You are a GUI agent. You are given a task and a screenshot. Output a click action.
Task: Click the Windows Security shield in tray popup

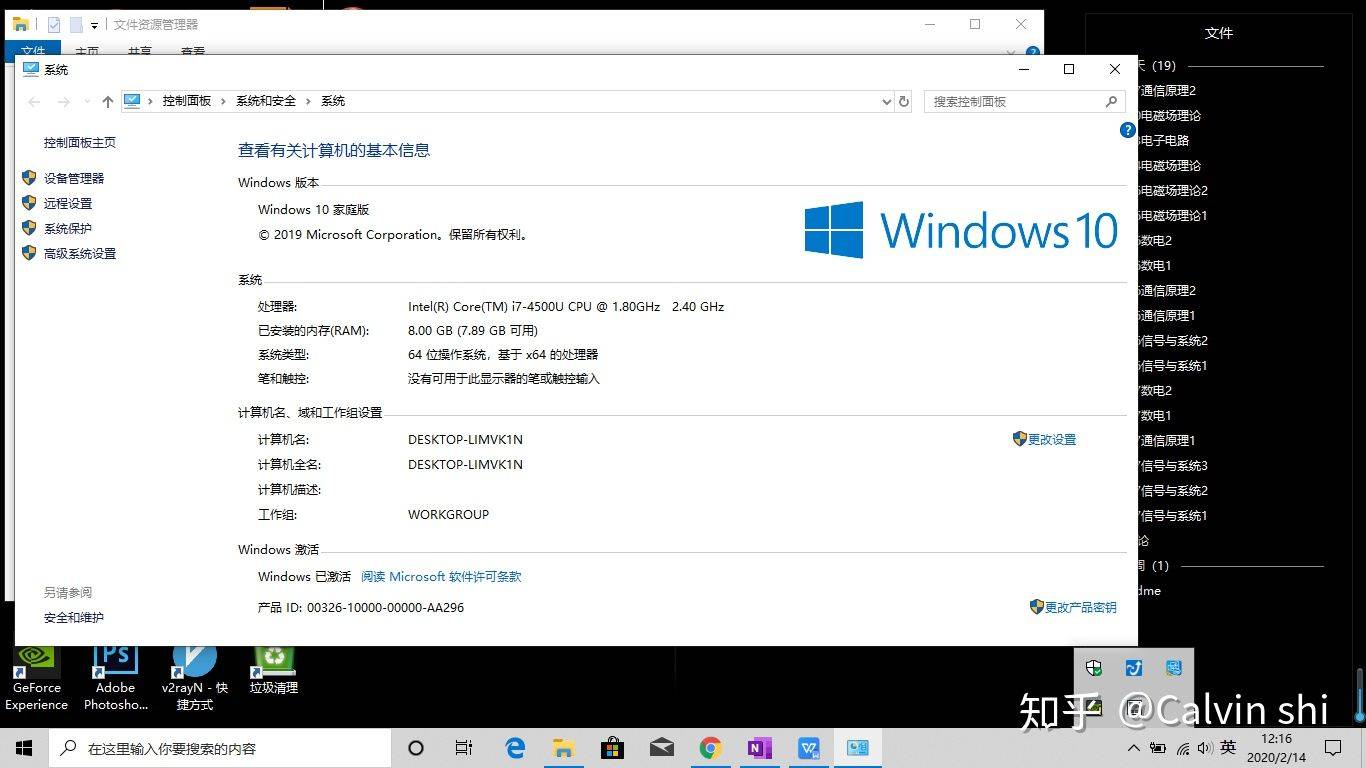point(1094,667)
